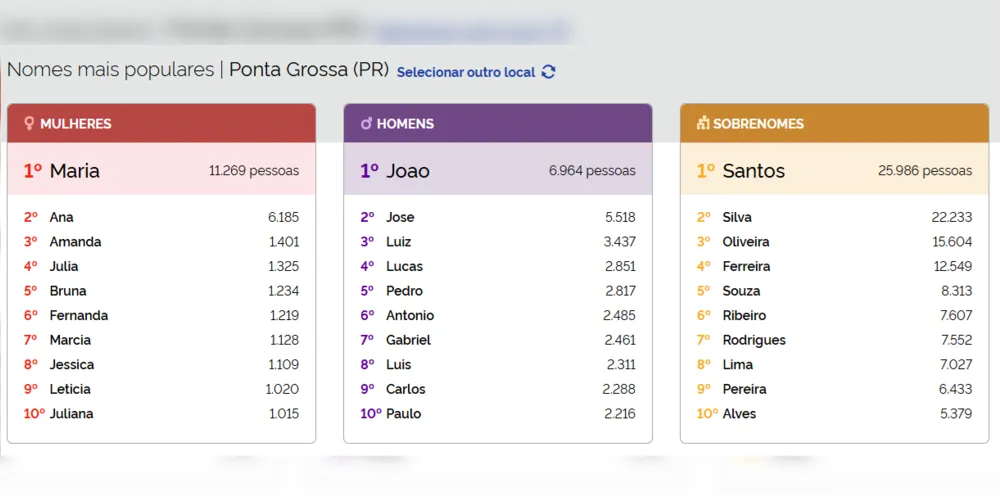
Task: Click the refresh icon beside Selecionar outro local
Action: [x=548, y=72]
